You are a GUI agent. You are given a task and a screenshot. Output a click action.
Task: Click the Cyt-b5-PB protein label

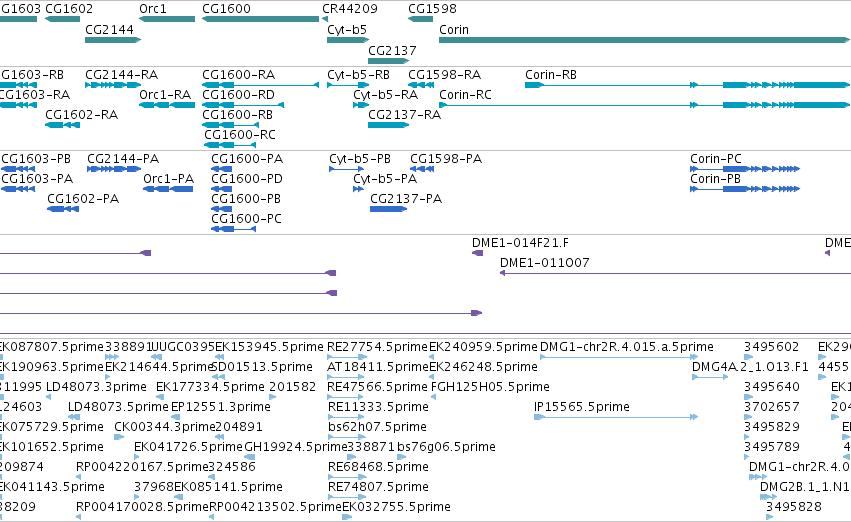click(x=360, y=159)
